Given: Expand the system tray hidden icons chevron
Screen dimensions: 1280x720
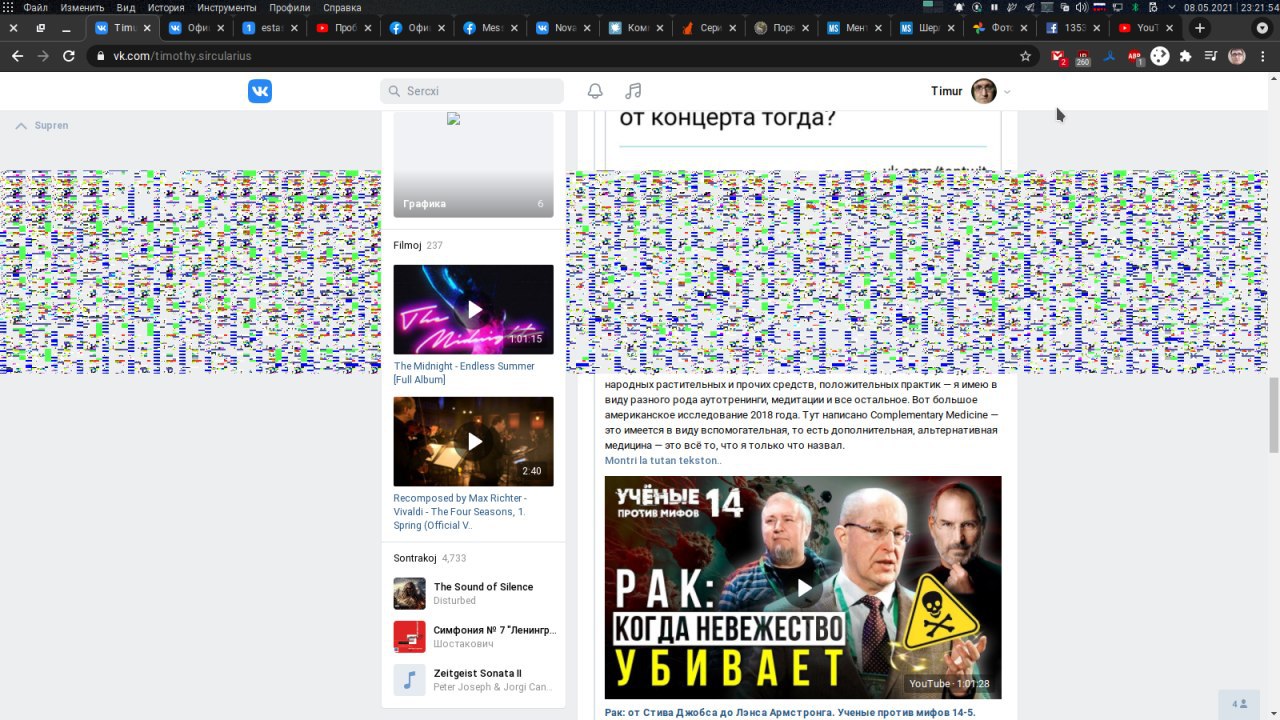Looking at the screenshot, I should (x=1172, y=7).
